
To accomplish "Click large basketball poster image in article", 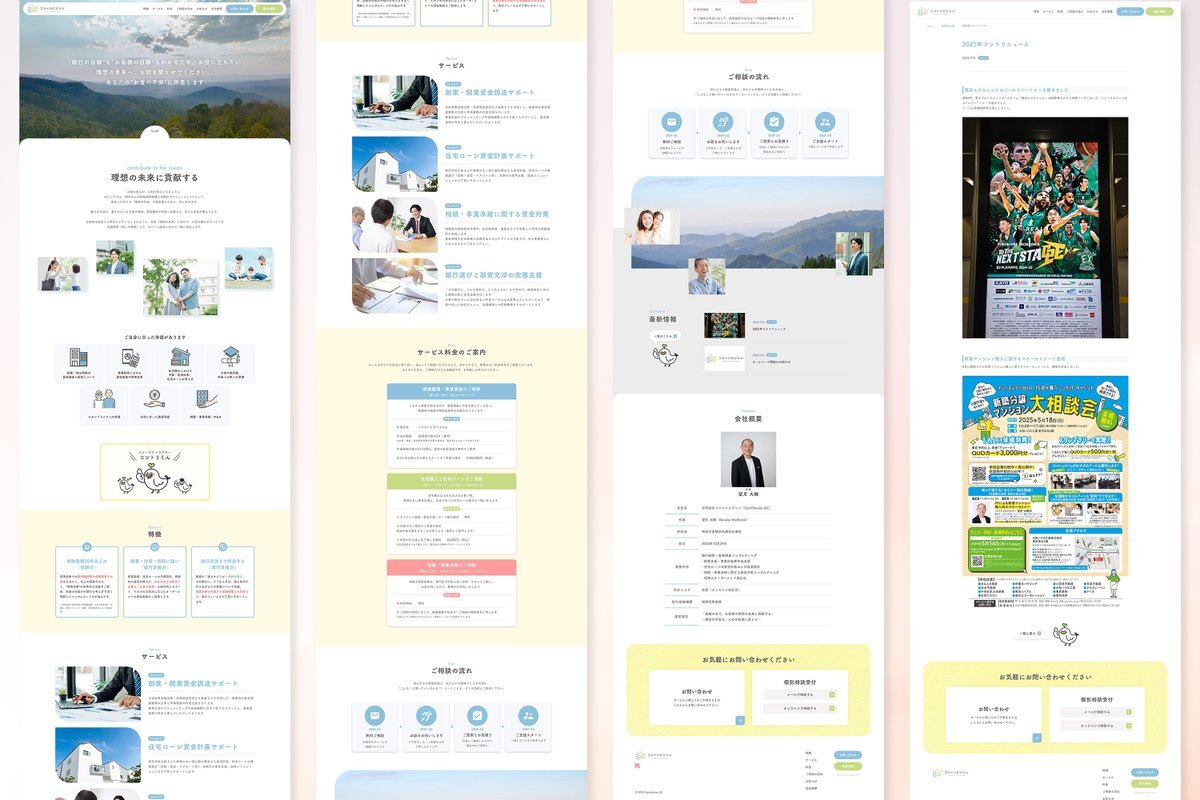I will pos(1045,228).
